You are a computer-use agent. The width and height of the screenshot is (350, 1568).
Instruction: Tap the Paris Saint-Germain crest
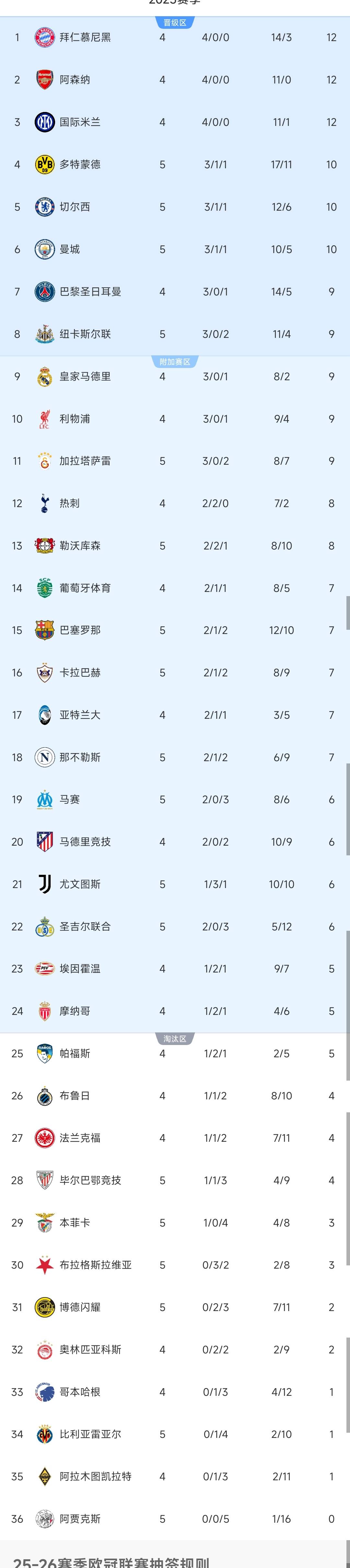click(x=44, y=292)
